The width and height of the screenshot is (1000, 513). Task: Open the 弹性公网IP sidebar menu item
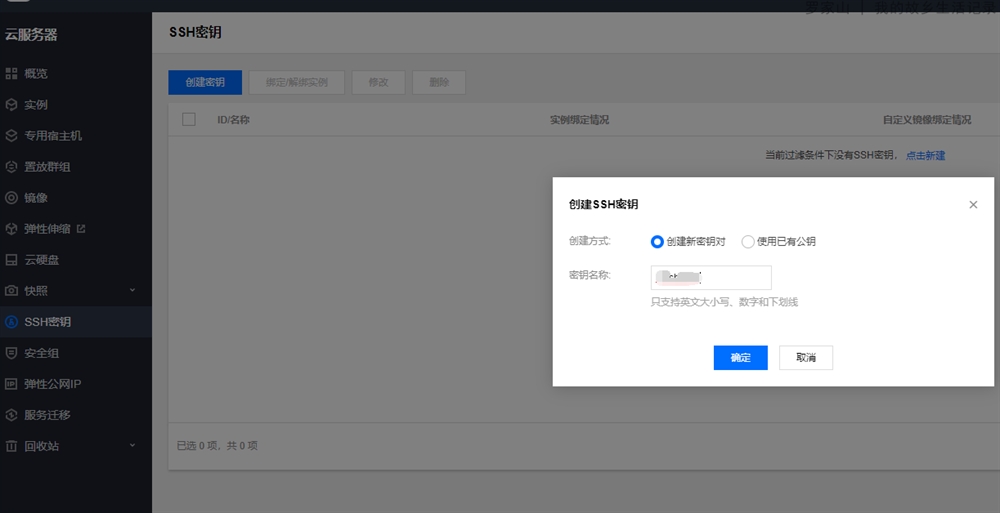point(52,384)
